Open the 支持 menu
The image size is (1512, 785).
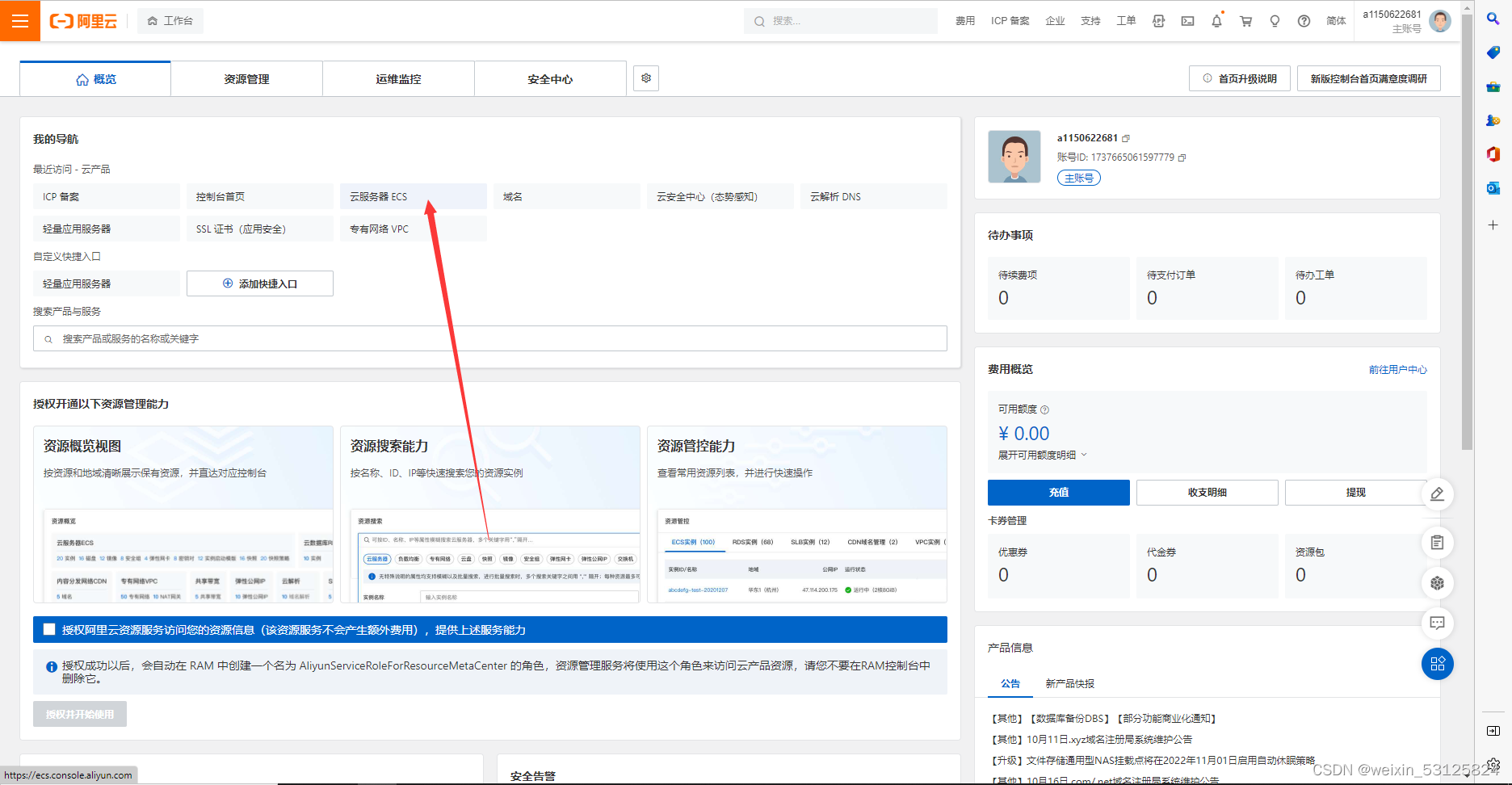tap(1090, 21)
